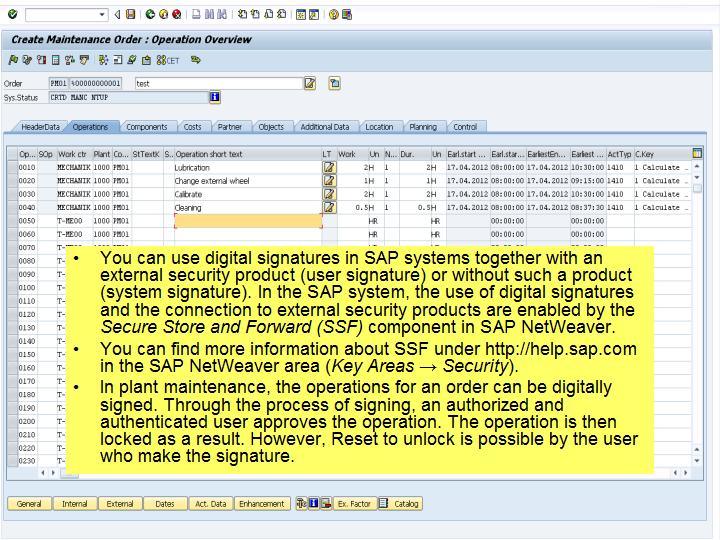Click the Last Page icon
Screen dimensions: 720x540
point(281,14)
